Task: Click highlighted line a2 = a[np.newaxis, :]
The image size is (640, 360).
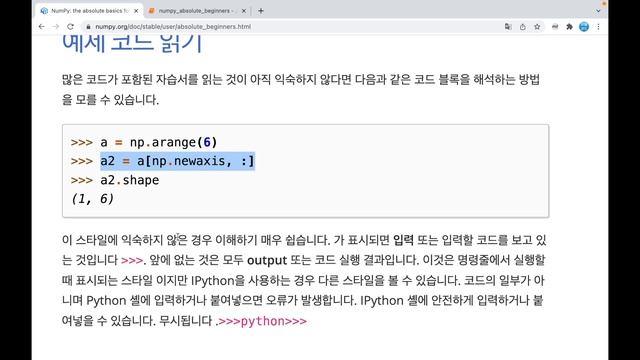Action: click(178, 161)
